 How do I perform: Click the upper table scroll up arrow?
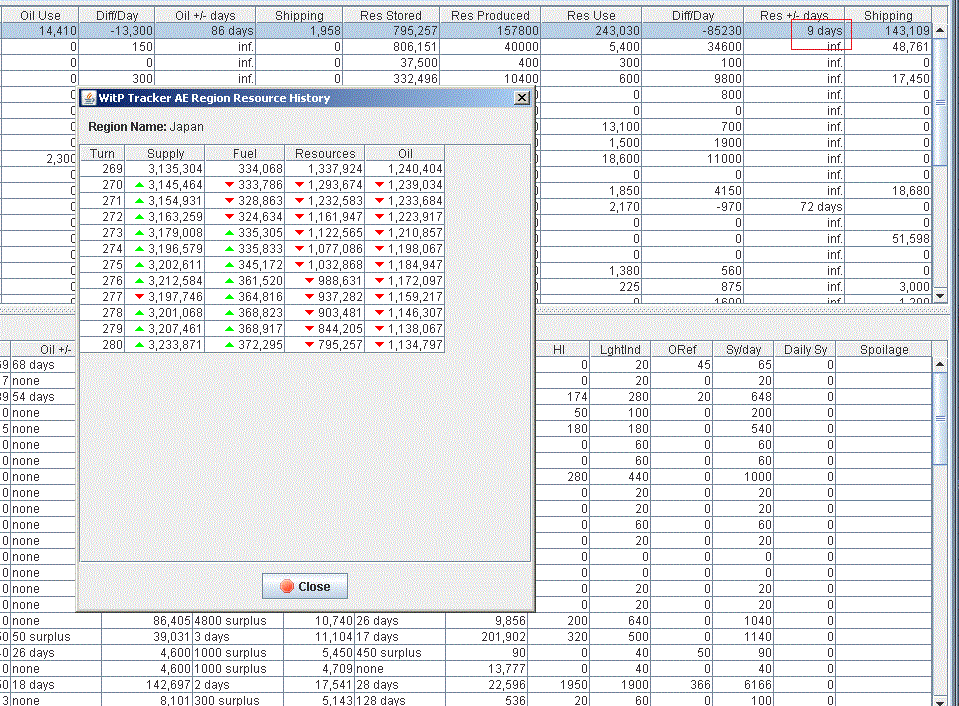(x=940, y=30)
